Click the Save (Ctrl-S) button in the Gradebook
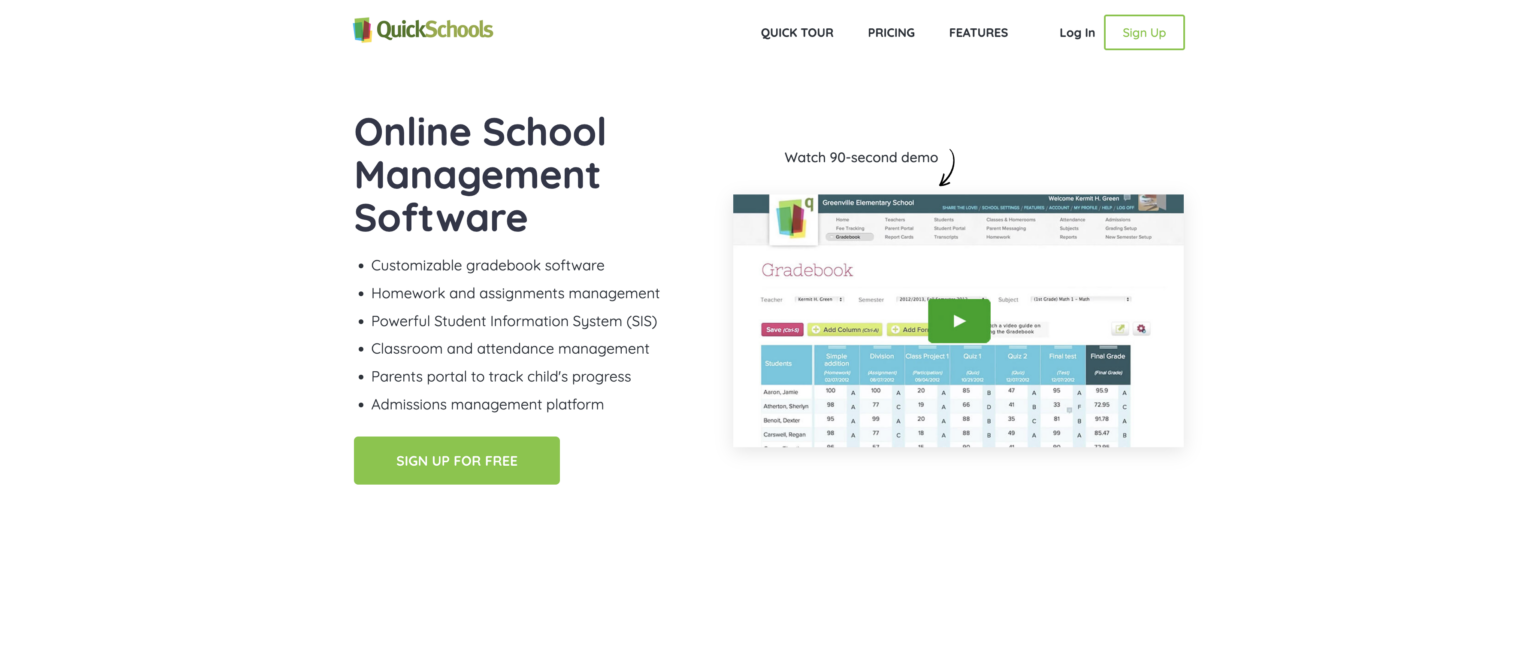 781,329
